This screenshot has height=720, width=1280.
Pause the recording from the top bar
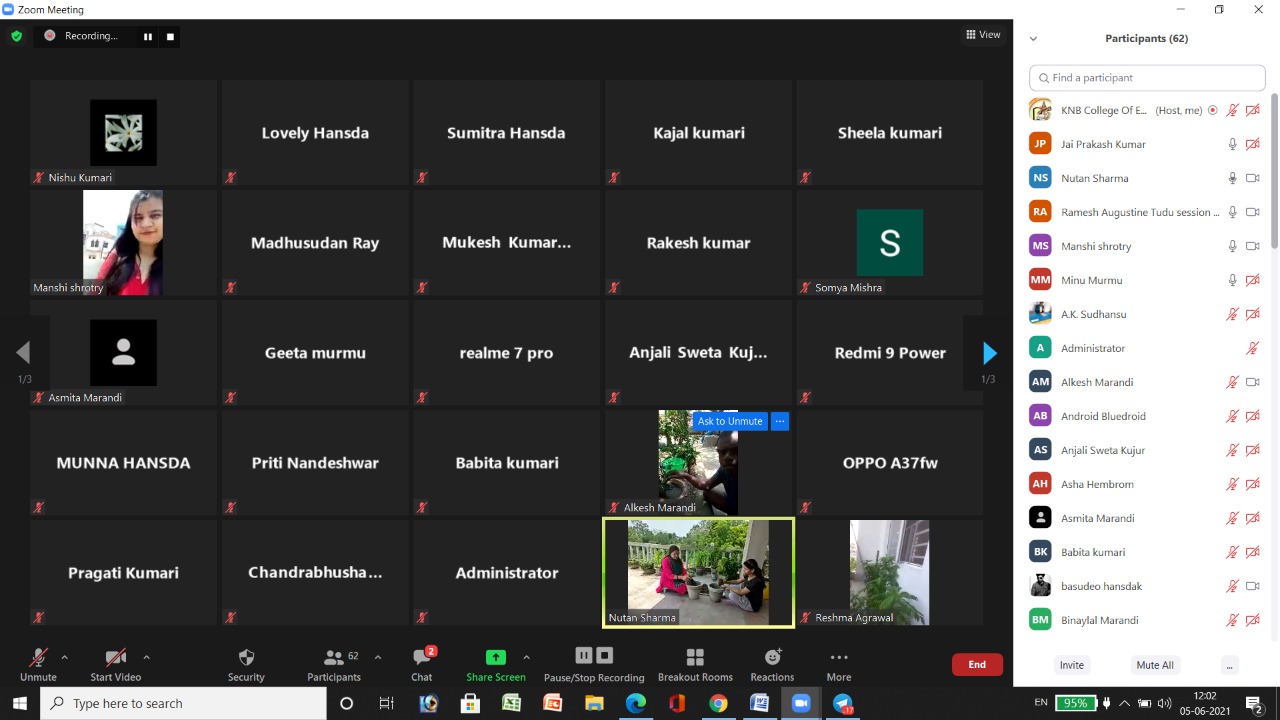pos(148,36)
